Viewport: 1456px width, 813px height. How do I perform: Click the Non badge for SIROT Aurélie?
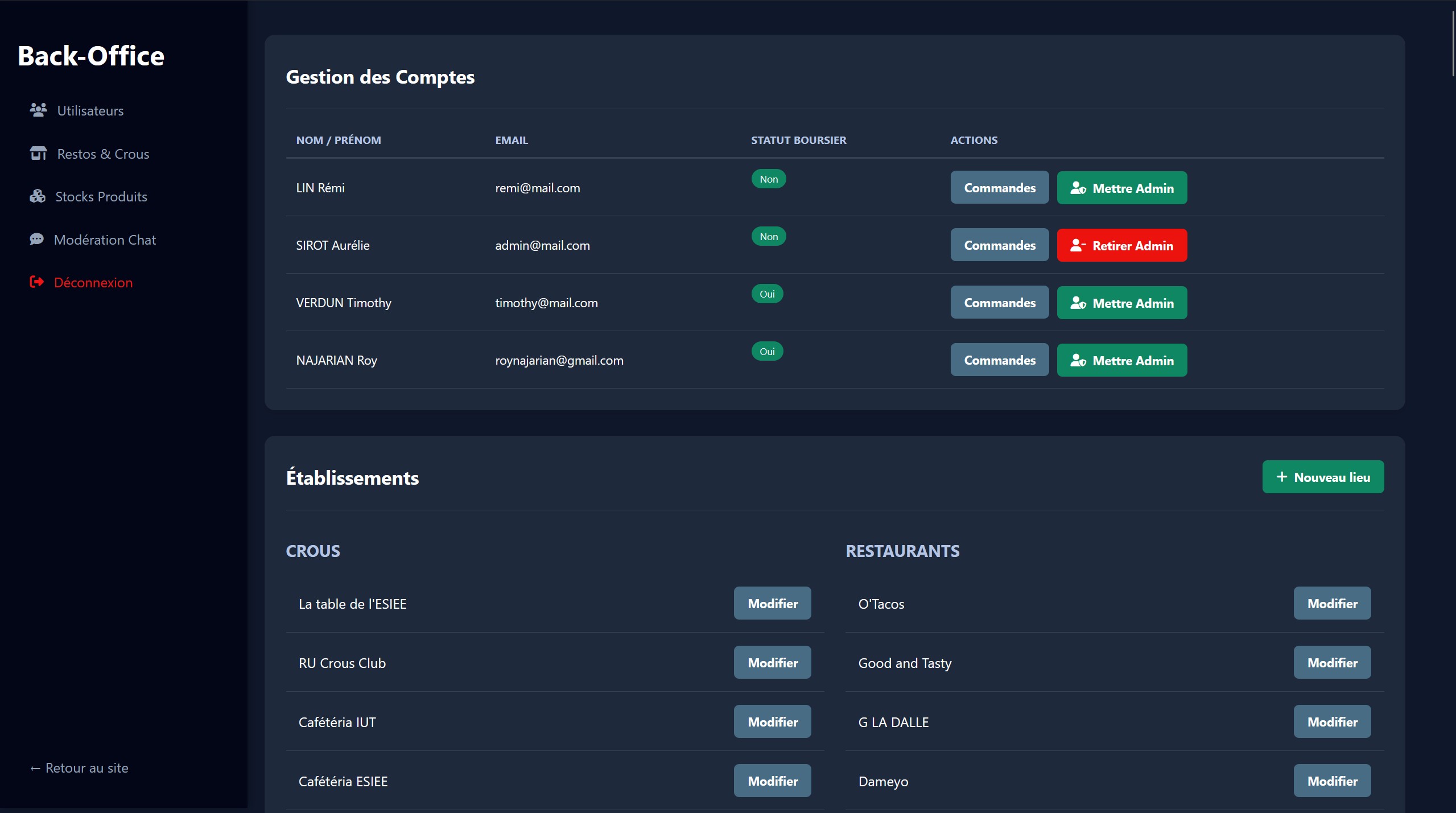point(769,237)
